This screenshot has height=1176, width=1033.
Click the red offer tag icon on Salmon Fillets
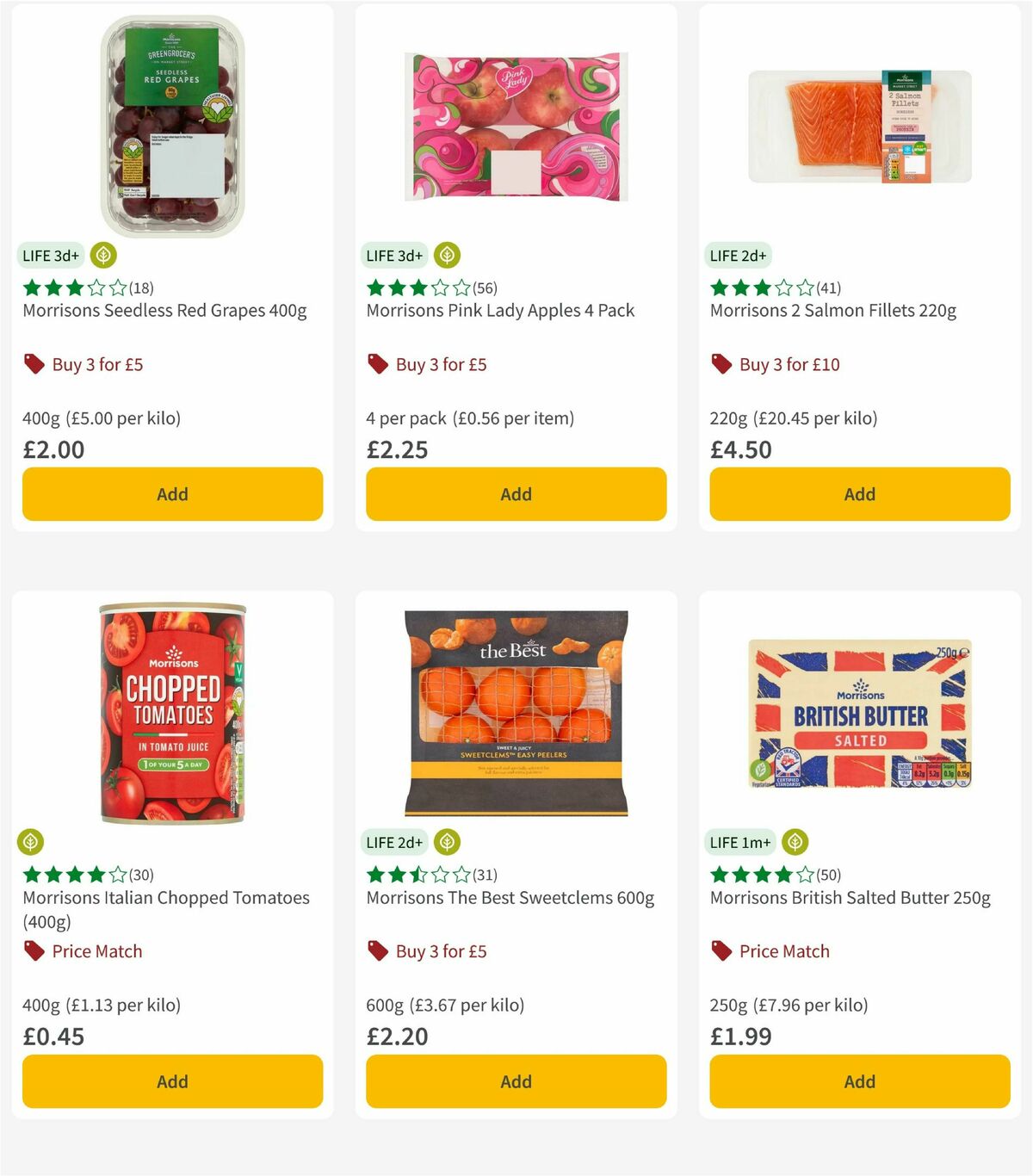[721, 364]
